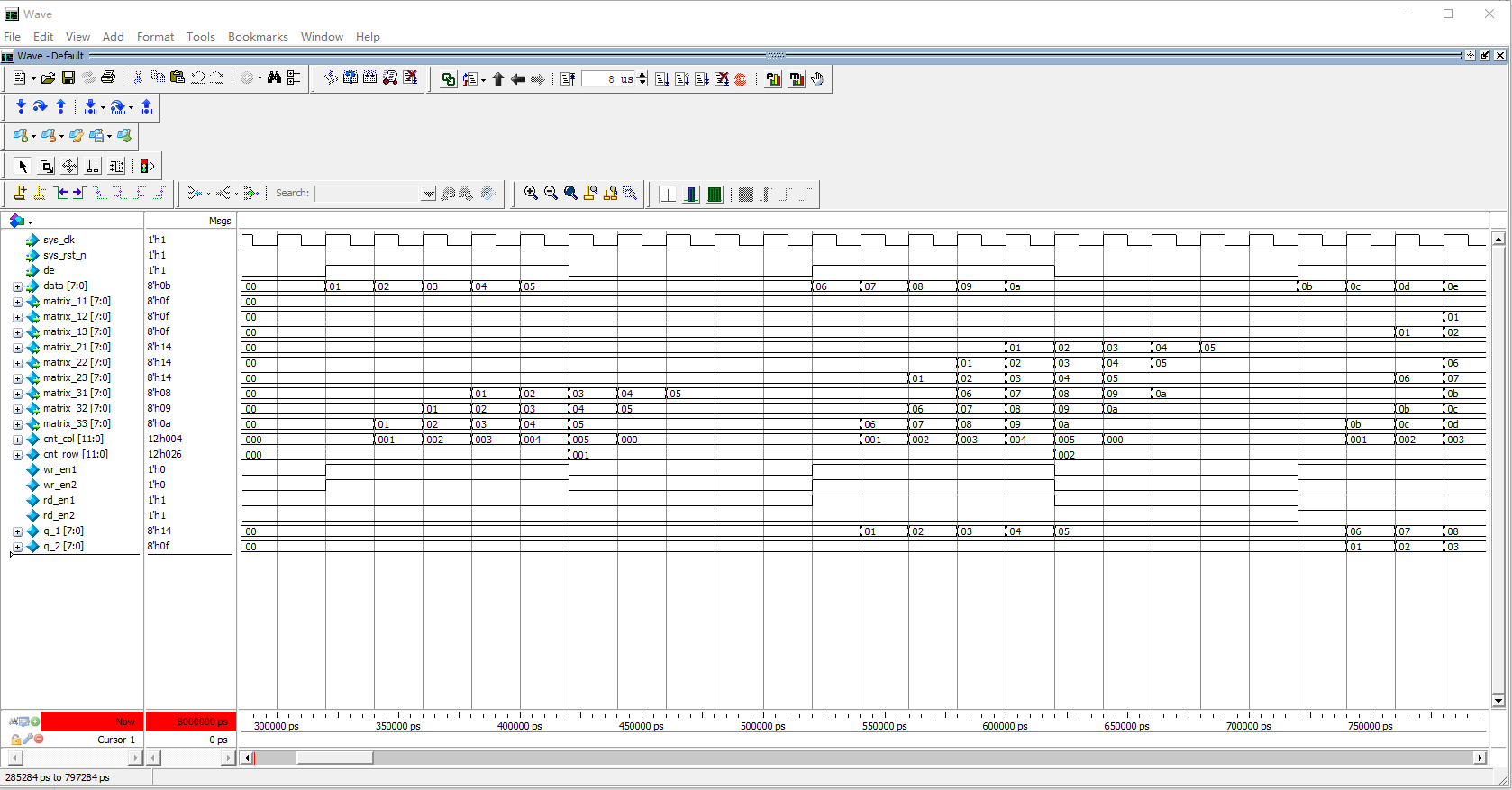This screenshot has height=790, width=1512.
Task: Select the rd_en2 signal
Action: coord(59,516)
